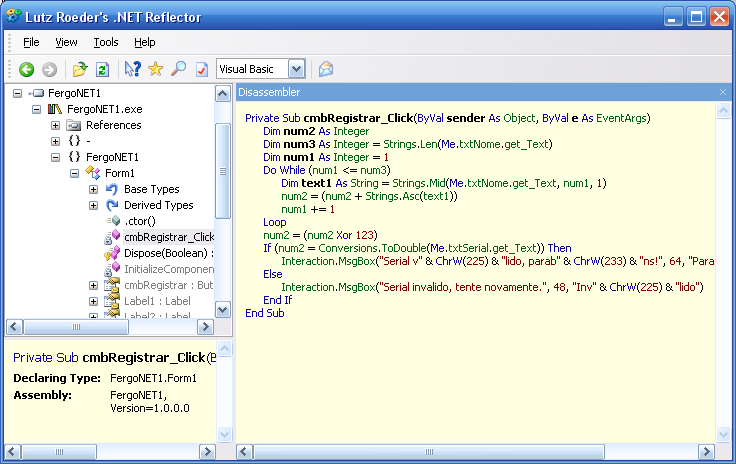Click the Disassembler pane header
The image size is (736, 464).
481,92
